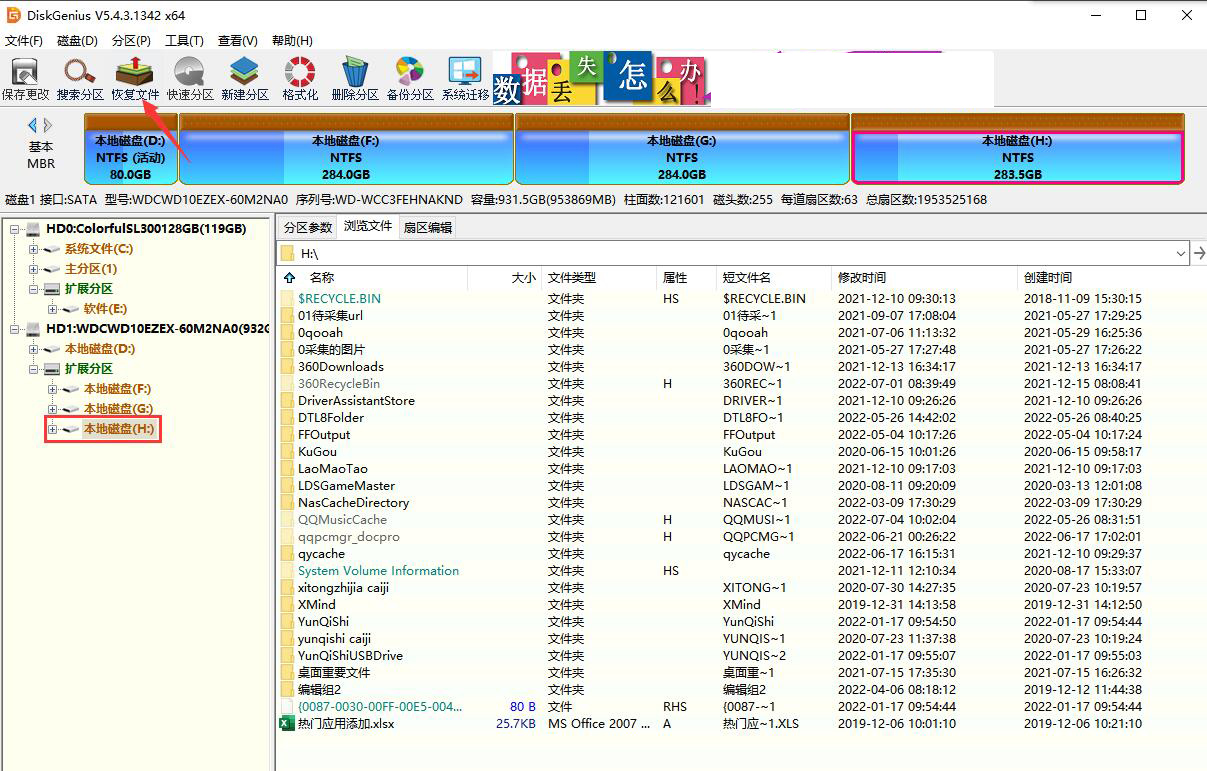The image size is (1207, 771).
Task: Expand 本地磁盘(G:) in tree
Action: click(x=52, y=409)
